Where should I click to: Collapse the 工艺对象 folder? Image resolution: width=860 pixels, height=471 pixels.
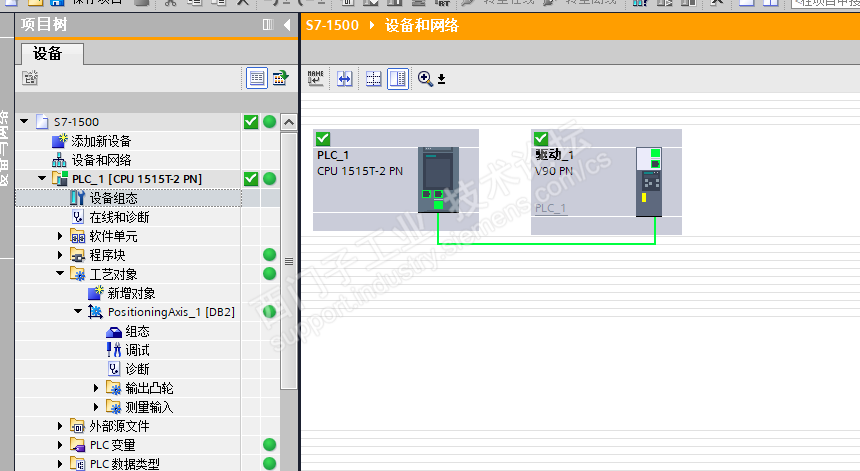click(x=60, y=273)
